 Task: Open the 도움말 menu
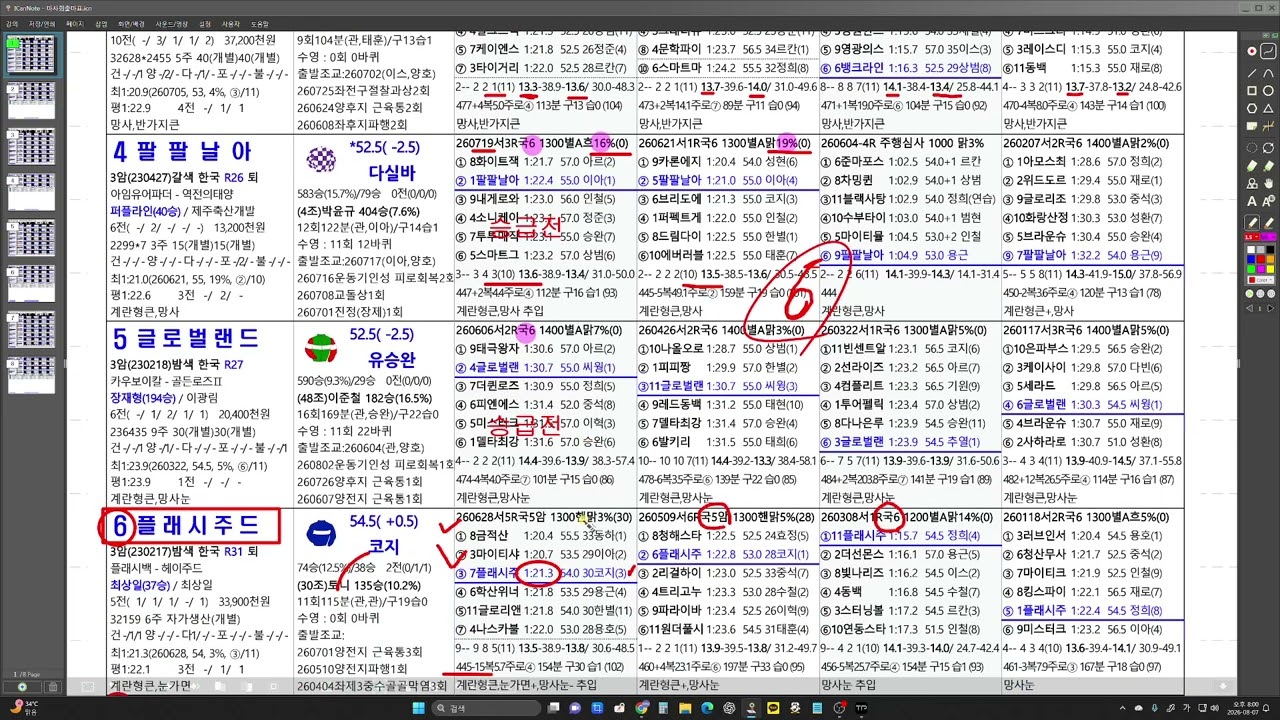(x=260, y=22)
